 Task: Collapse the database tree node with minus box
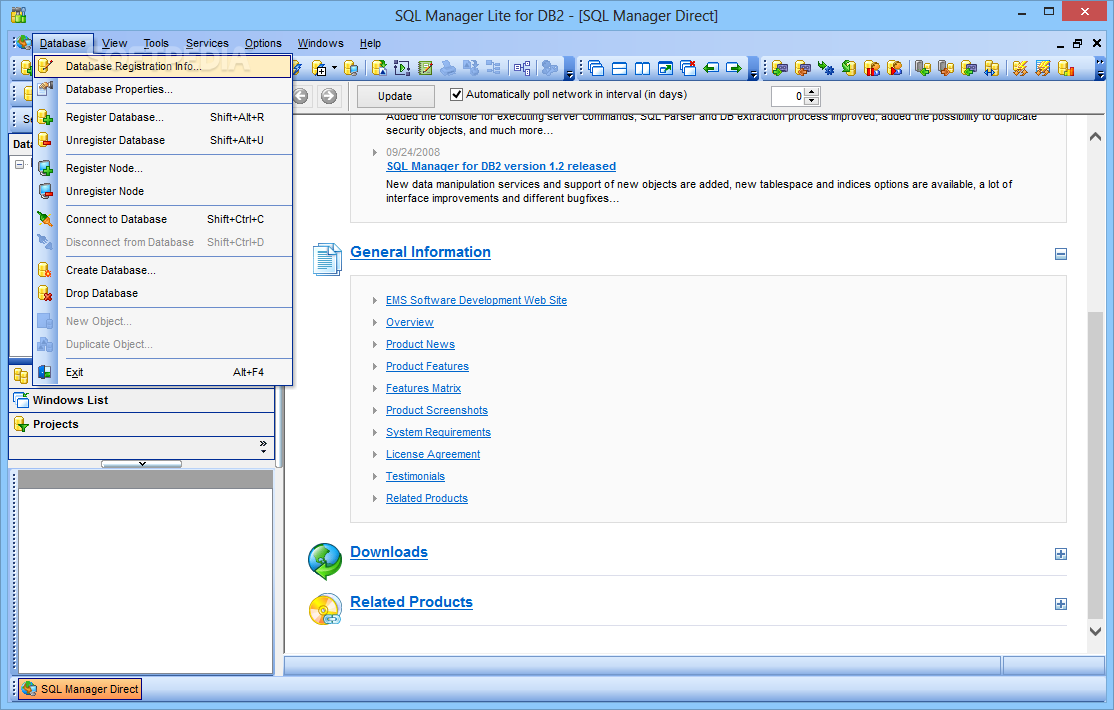pos(20,164)
